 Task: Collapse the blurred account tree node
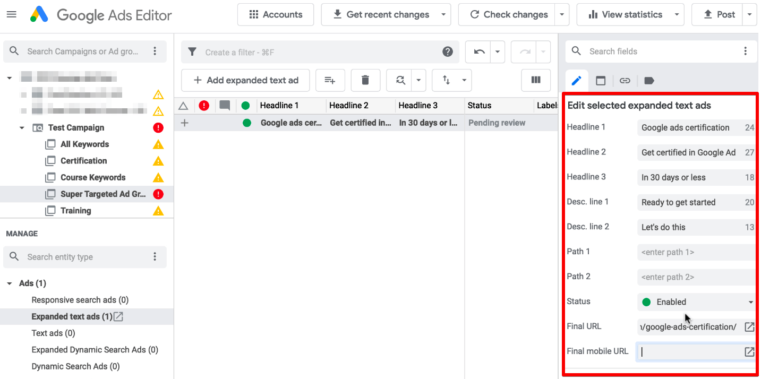pos(10,78)
